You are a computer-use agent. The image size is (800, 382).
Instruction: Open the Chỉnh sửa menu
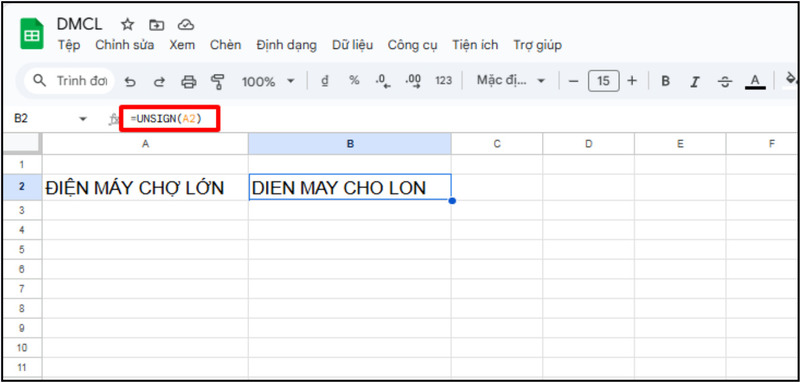point(124,45)
